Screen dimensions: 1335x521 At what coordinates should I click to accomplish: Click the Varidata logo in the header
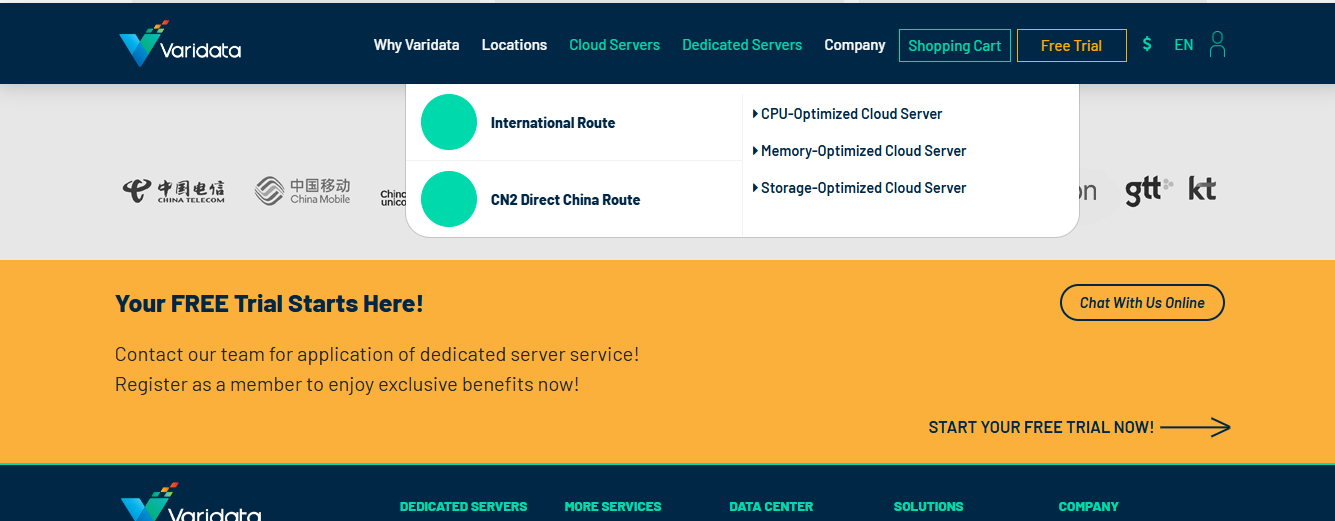180,44
